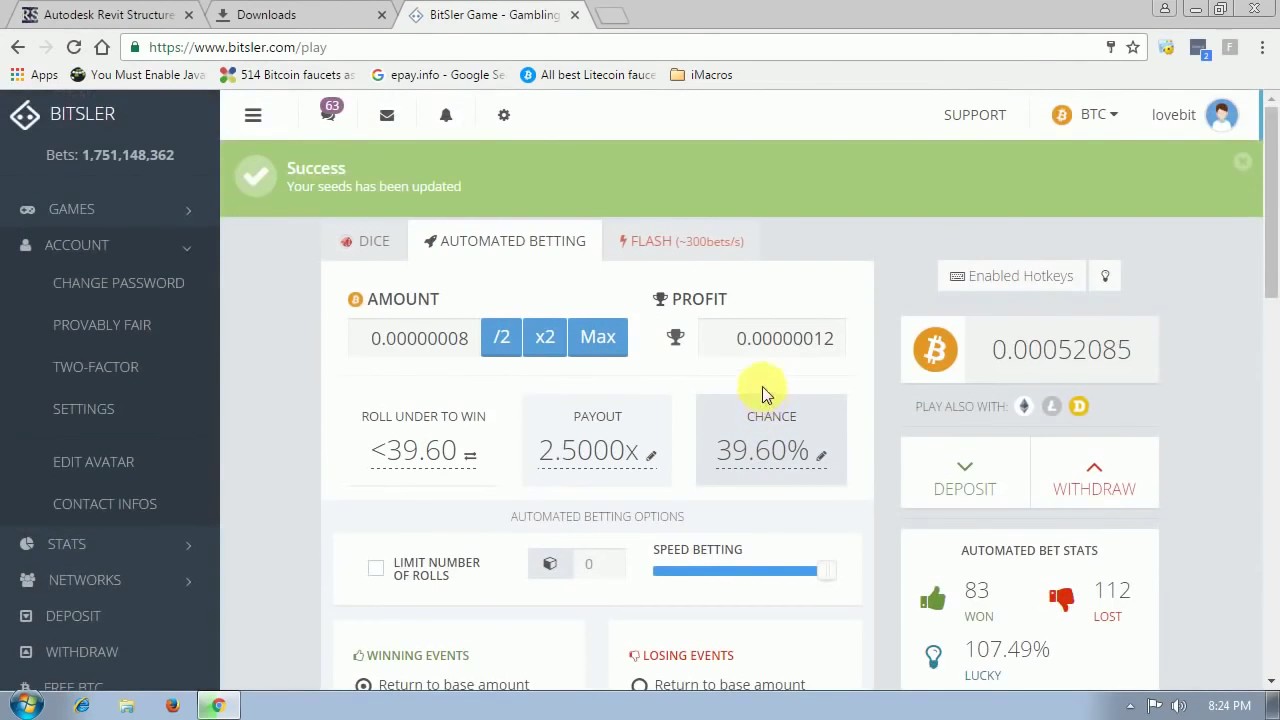The width and height of the screenshot is (1280, 720).
Task: Collapse the ACCOUNT sidebar section
Action: [110, 245]
